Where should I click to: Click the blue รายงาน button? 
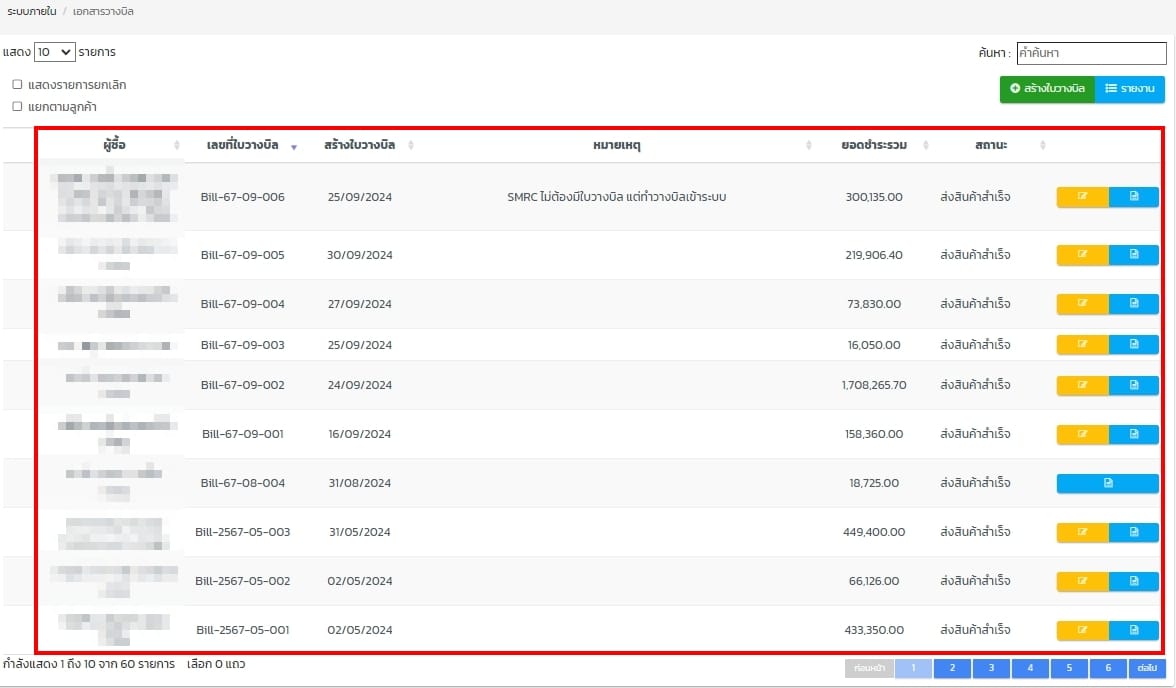[1130, 89]
